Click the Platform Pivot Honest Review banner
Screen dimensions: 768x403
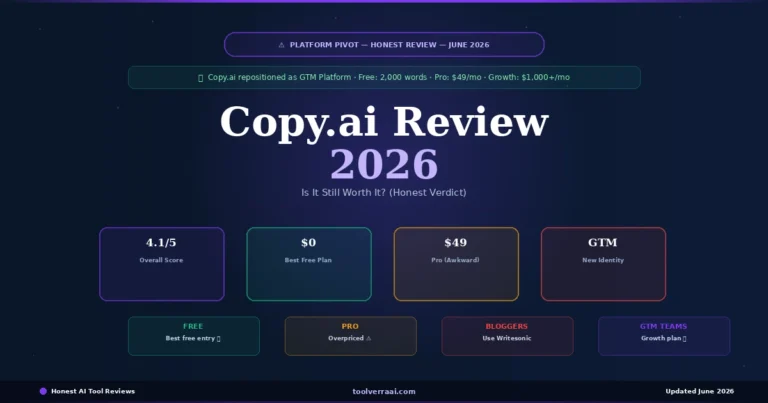click(x=384, y=45)
